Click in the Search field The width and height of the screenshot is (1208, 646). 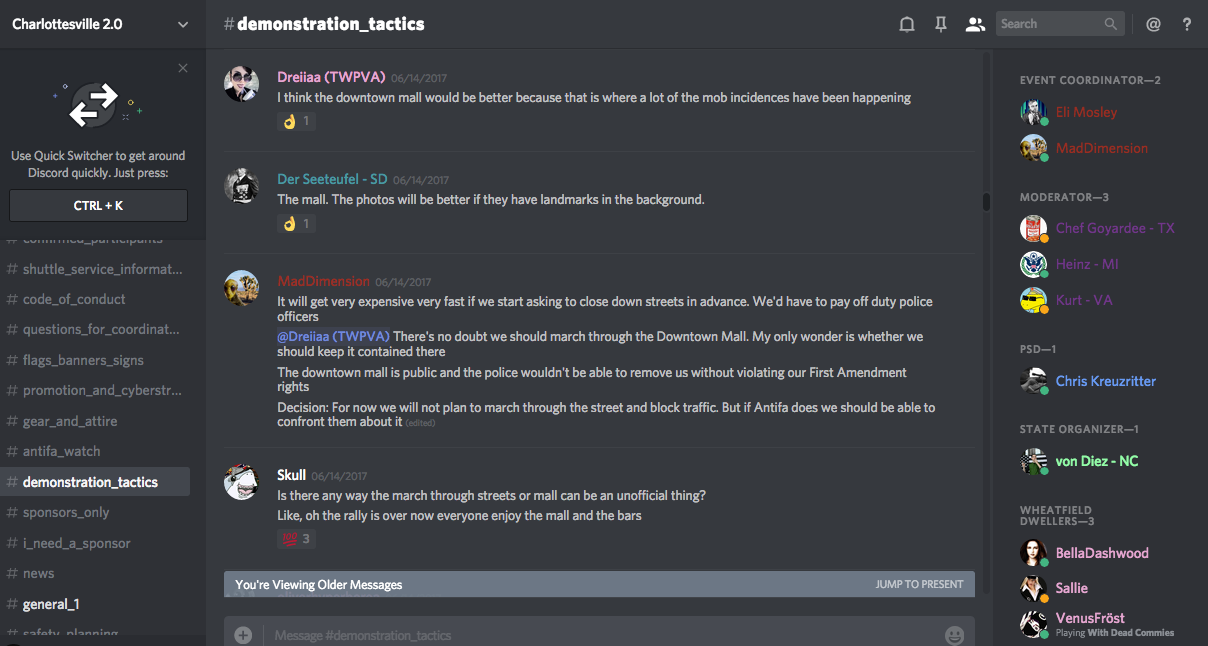pyautogui.click(x=1048, y=24)
